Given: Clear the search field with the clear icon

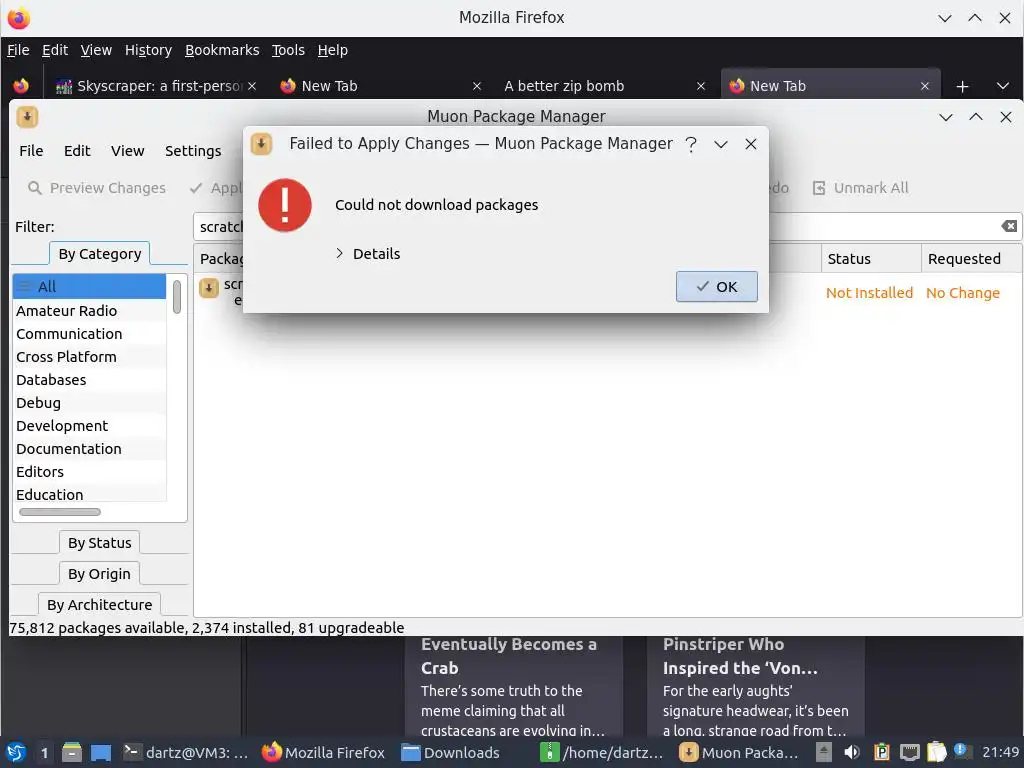Looking at the screenshot, I should [1009, 226].
